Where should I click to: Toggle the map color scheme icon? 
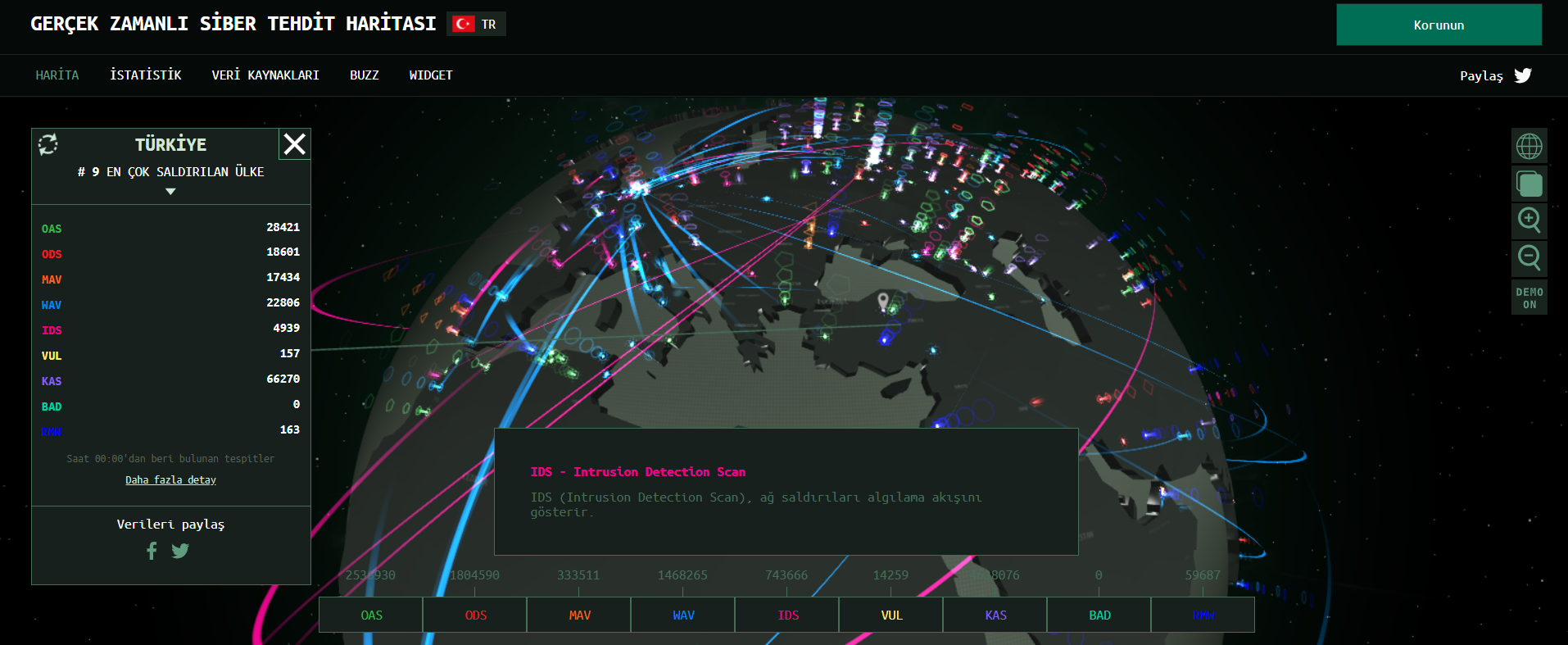pyautogui.click(x=1529, y=184)
